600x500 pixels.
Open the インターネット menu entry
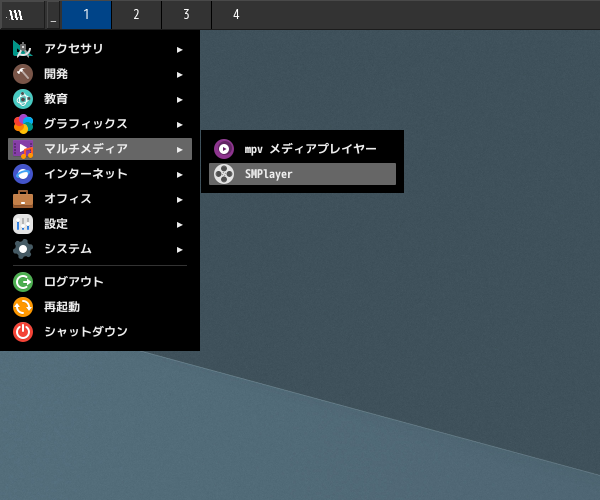pyautogui.click(x=100, y=174)
